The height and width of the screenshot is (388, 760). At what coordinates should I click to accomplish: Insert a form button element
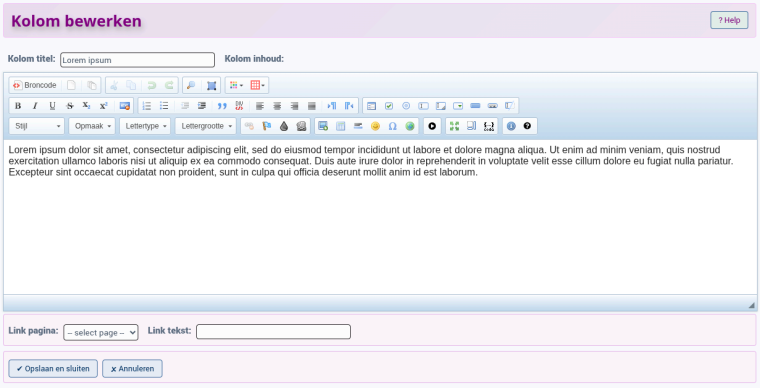coord(475,106)
